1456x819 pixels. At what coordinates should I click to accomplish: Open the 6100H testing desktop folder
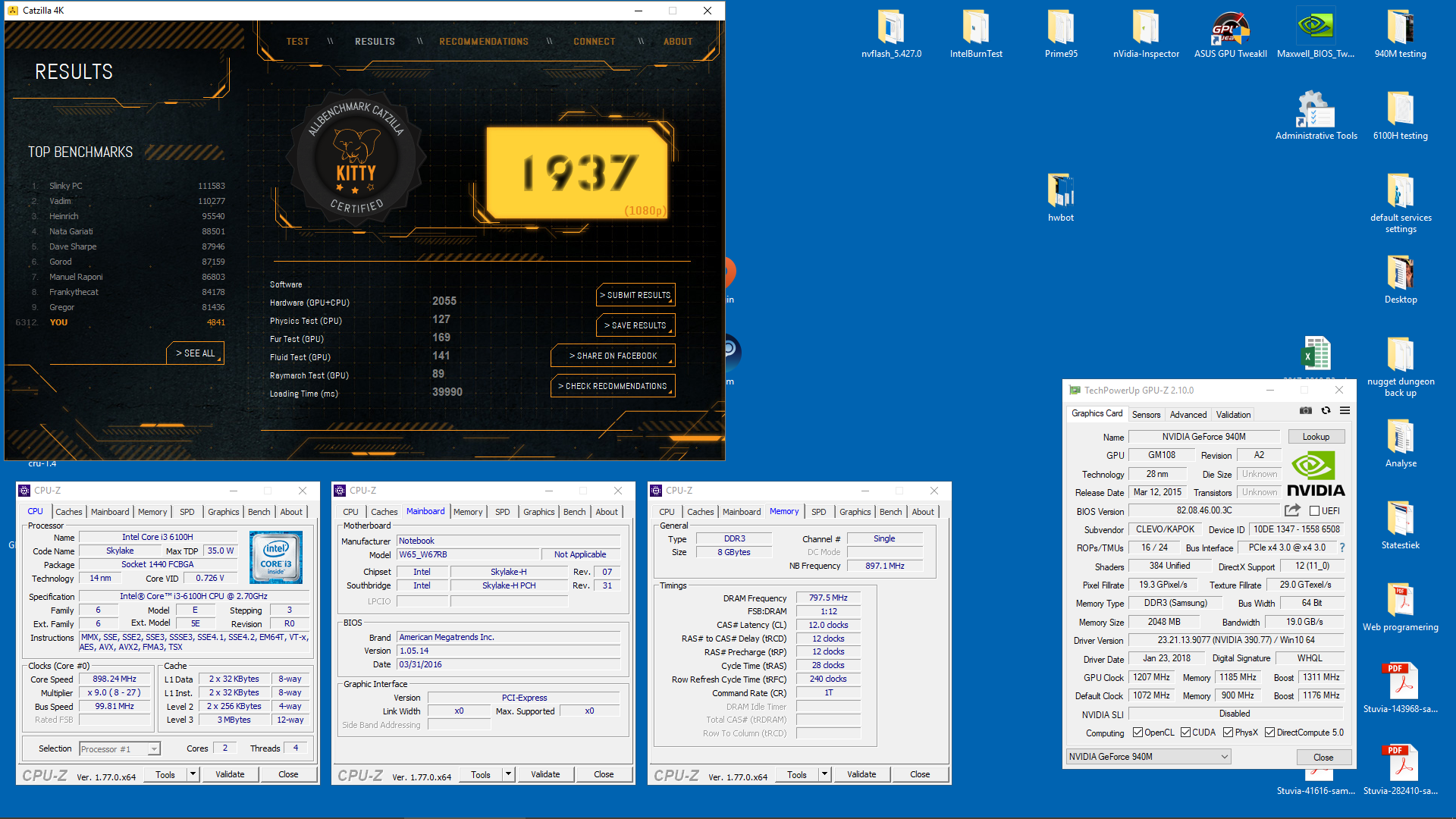click(x=1400, y=116)
